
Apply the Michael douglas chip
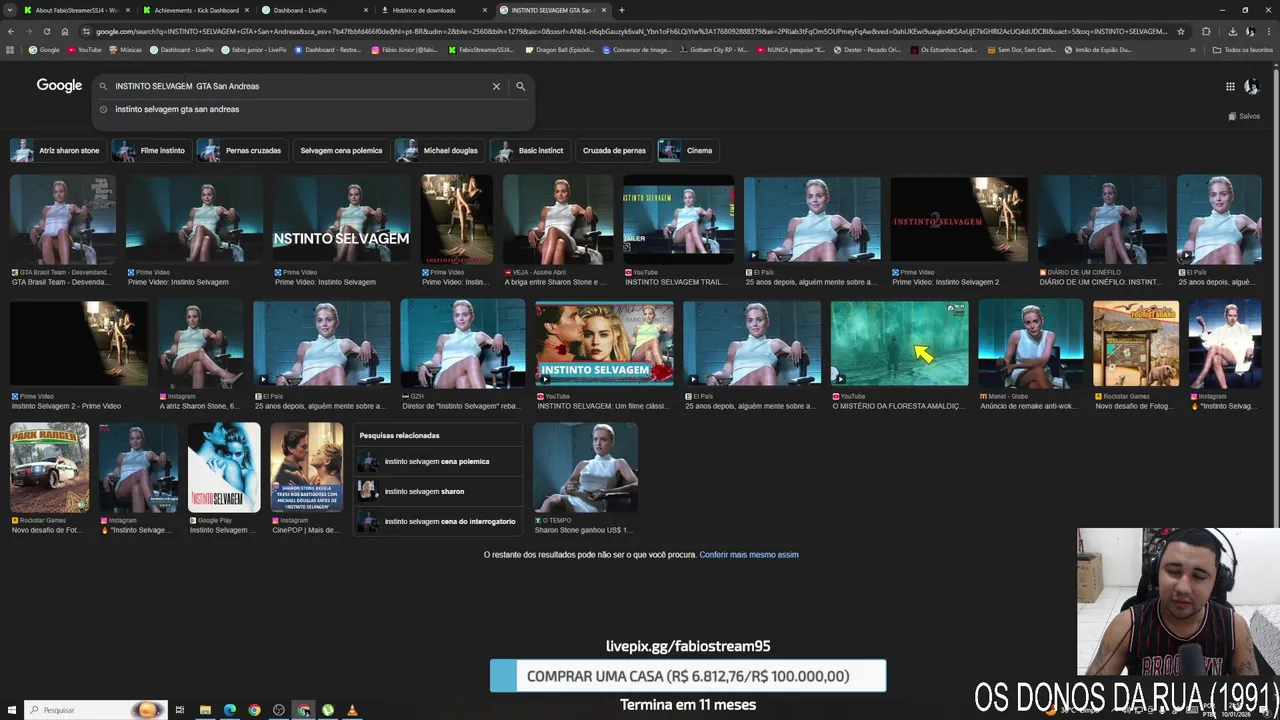(x=439, y=150)
